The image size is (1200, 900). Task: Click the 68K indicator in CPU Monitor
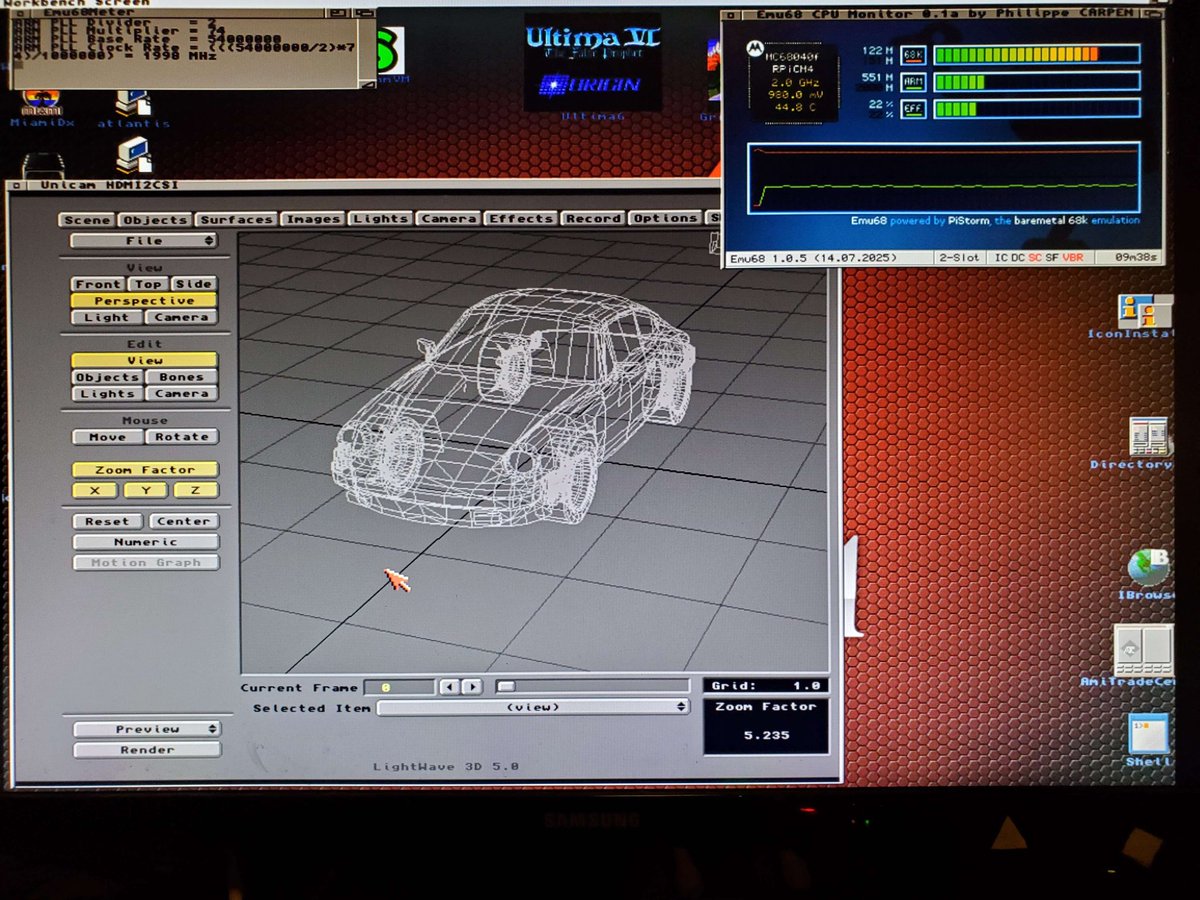point(913,54)
